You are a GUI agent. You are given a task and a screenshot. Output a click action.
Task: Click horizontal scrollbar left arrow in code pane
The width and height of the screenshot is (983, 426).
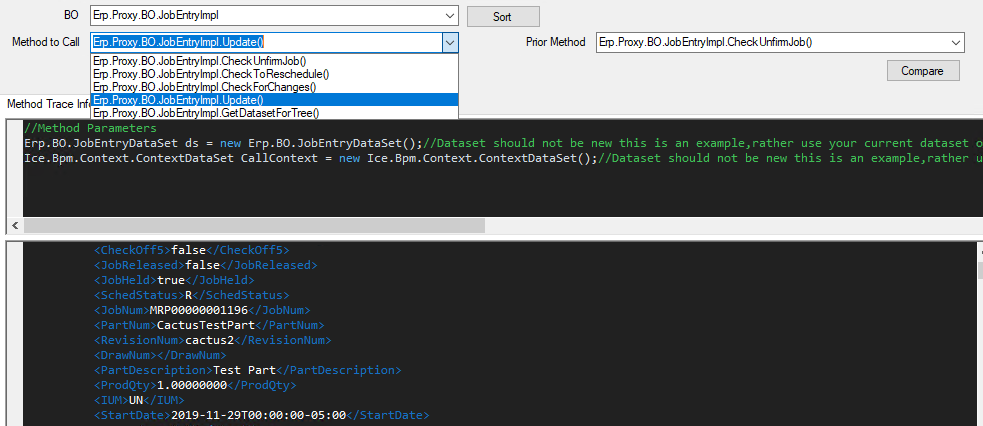click(x=15, y=226)
